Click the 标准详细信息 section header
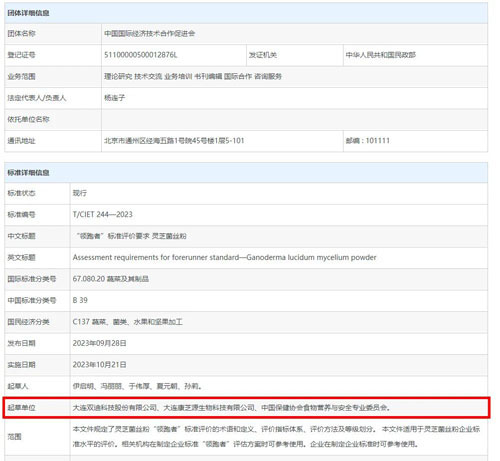This screenshot has height=461, width=500. 28,173
